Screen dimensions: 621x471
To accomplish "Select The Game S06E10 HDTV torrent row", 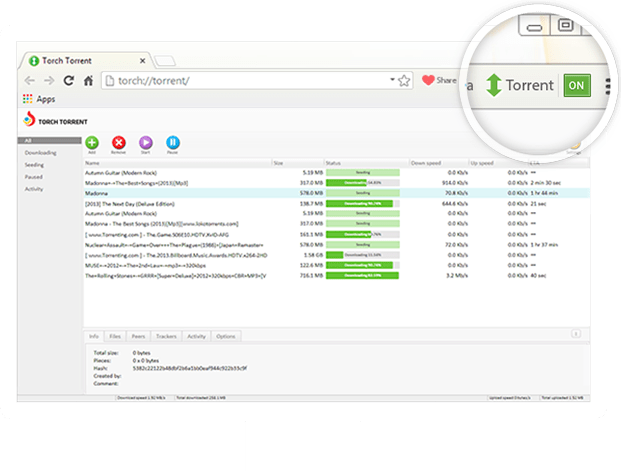I will pos(337,235).
